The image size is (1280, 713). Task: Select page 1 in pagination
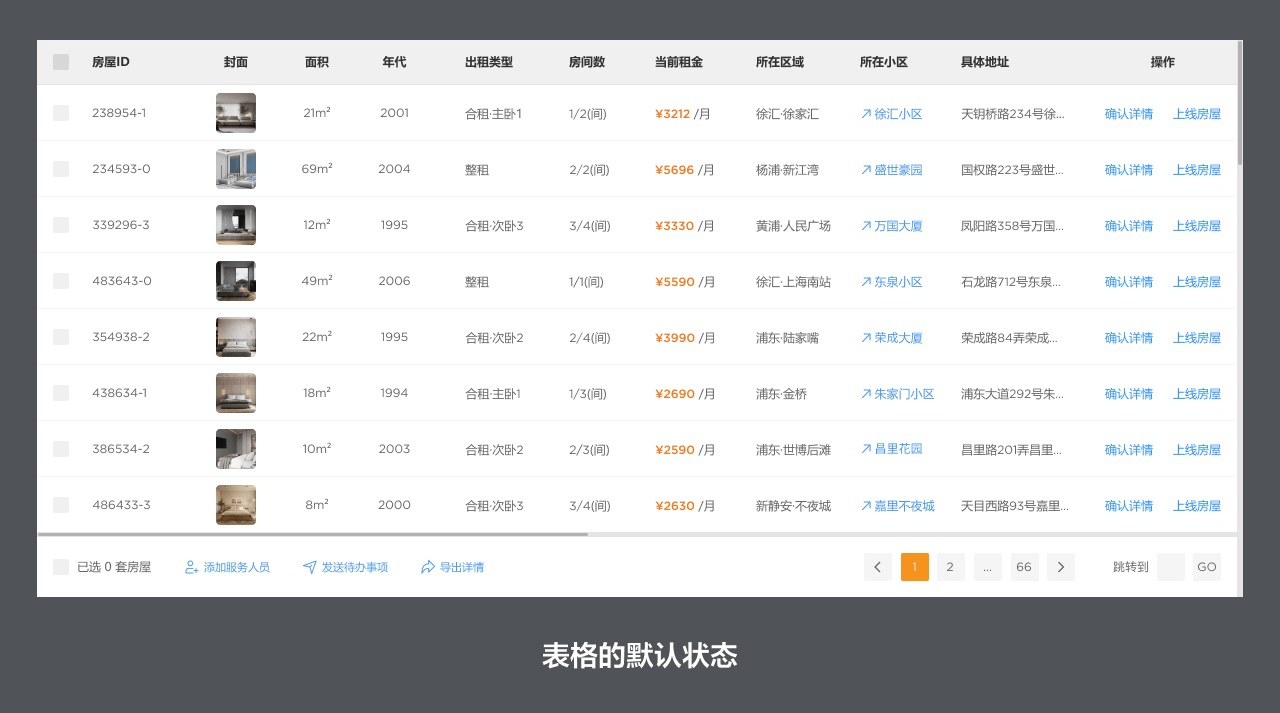pyautogui.click(x=915, y=567)
